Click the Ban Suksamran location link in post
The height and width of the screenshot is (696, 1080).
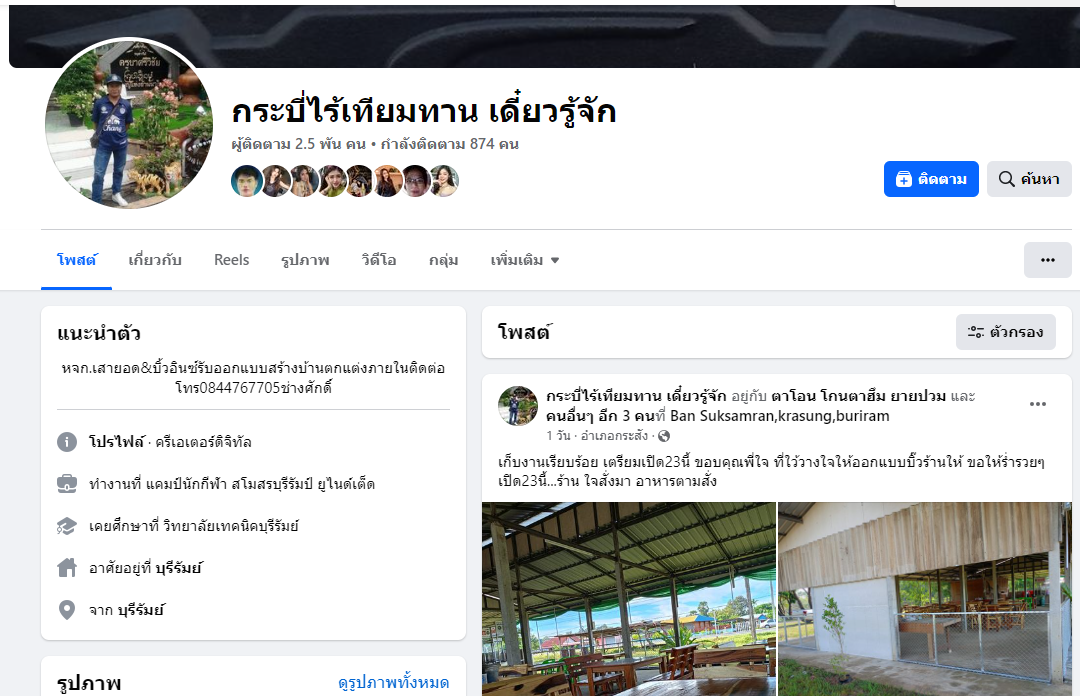780,416
